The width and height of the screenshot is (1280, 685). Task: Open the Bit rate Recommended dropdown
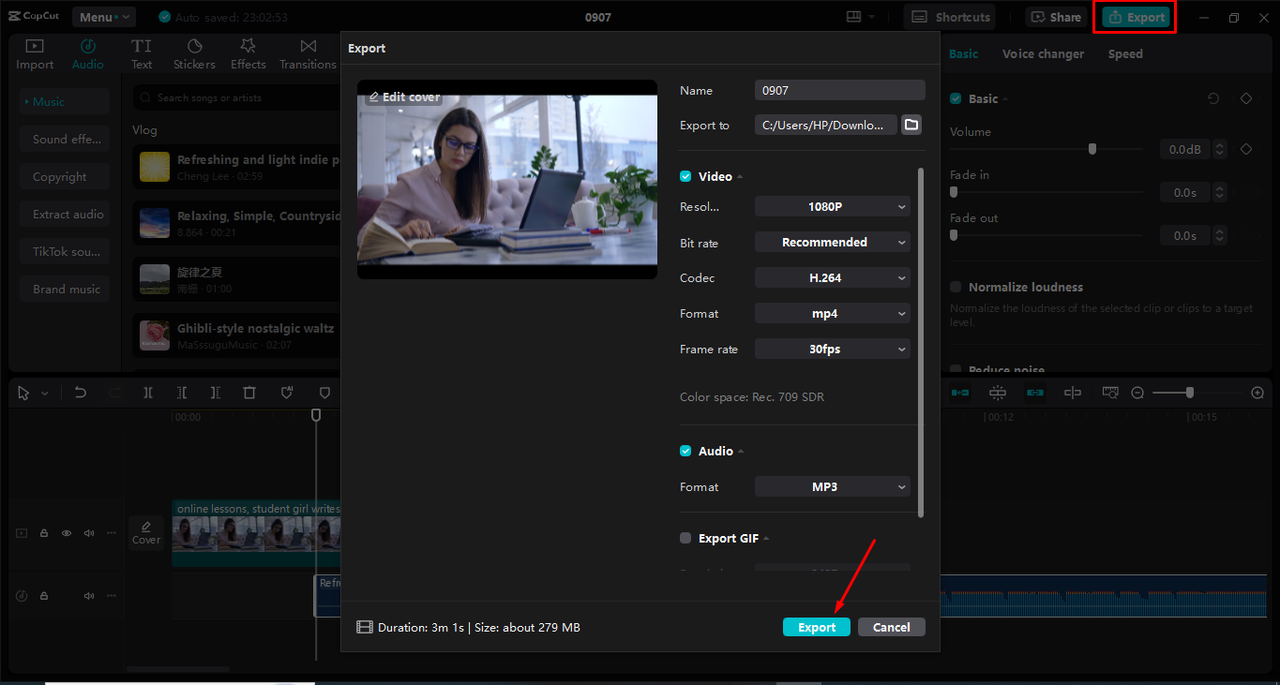[x=833, y=242]
